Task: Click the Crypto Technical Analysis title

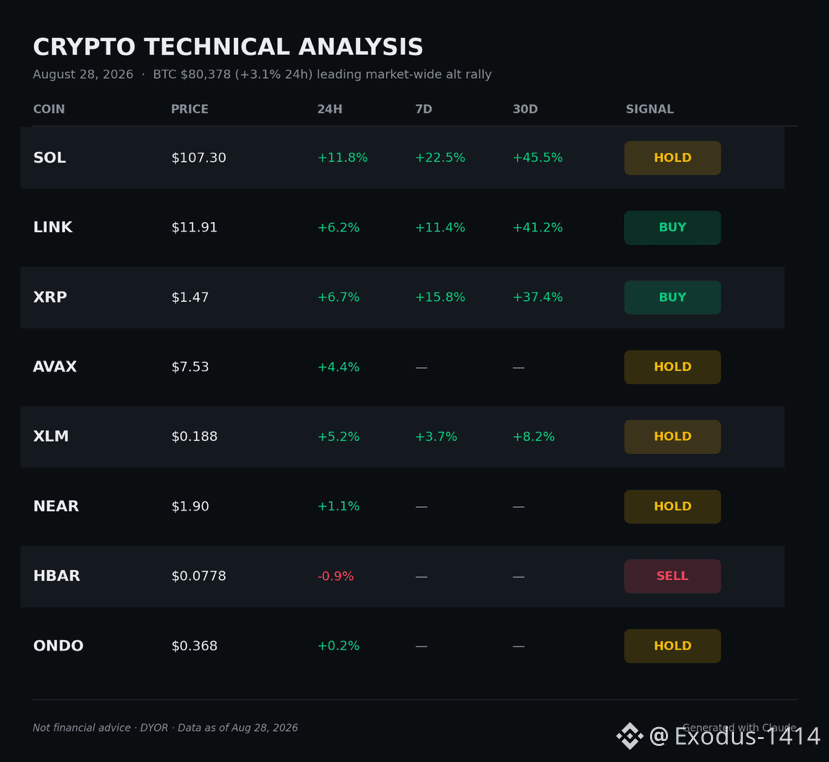Action: coord(228,47)
